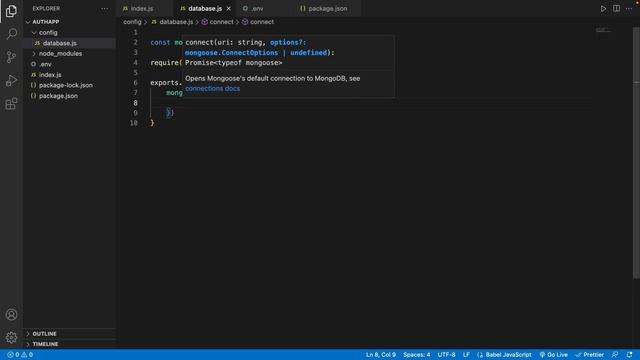Click the Prettier status bar item

click(x=589, y=355)
